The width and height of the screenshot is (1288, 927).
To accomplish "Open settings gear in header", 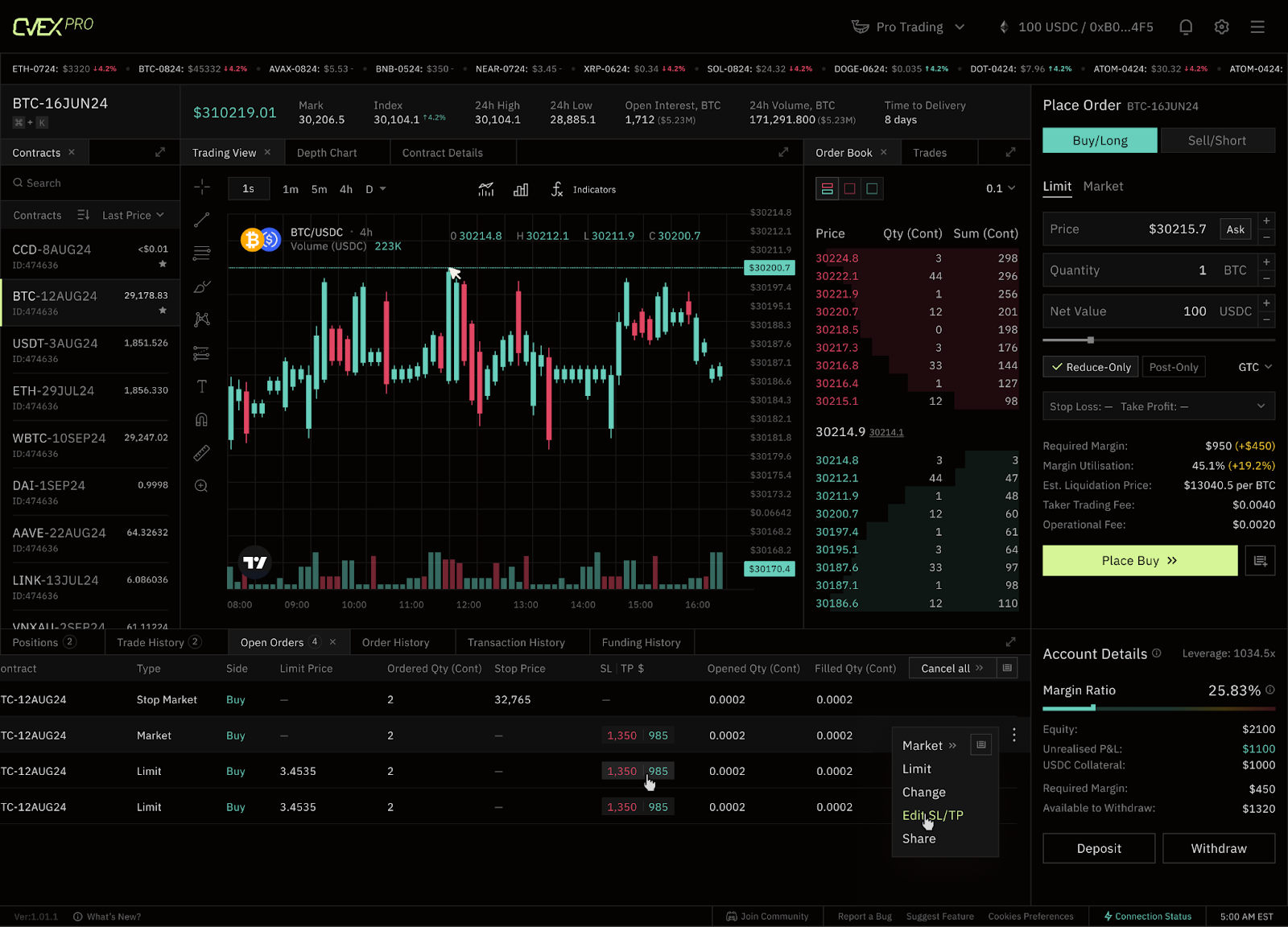I will click(x=1221, y=27).
